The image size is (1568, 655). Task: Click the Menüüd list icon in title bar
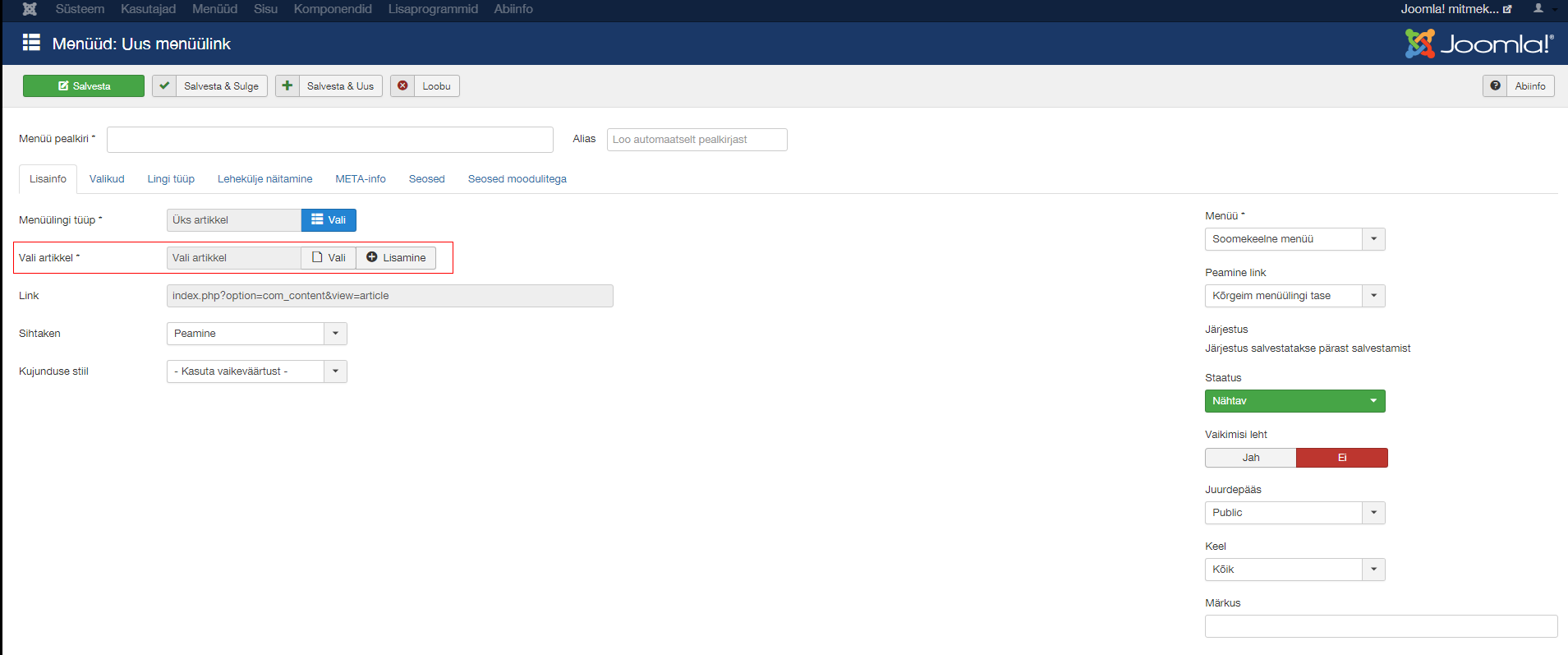(31, 43)
